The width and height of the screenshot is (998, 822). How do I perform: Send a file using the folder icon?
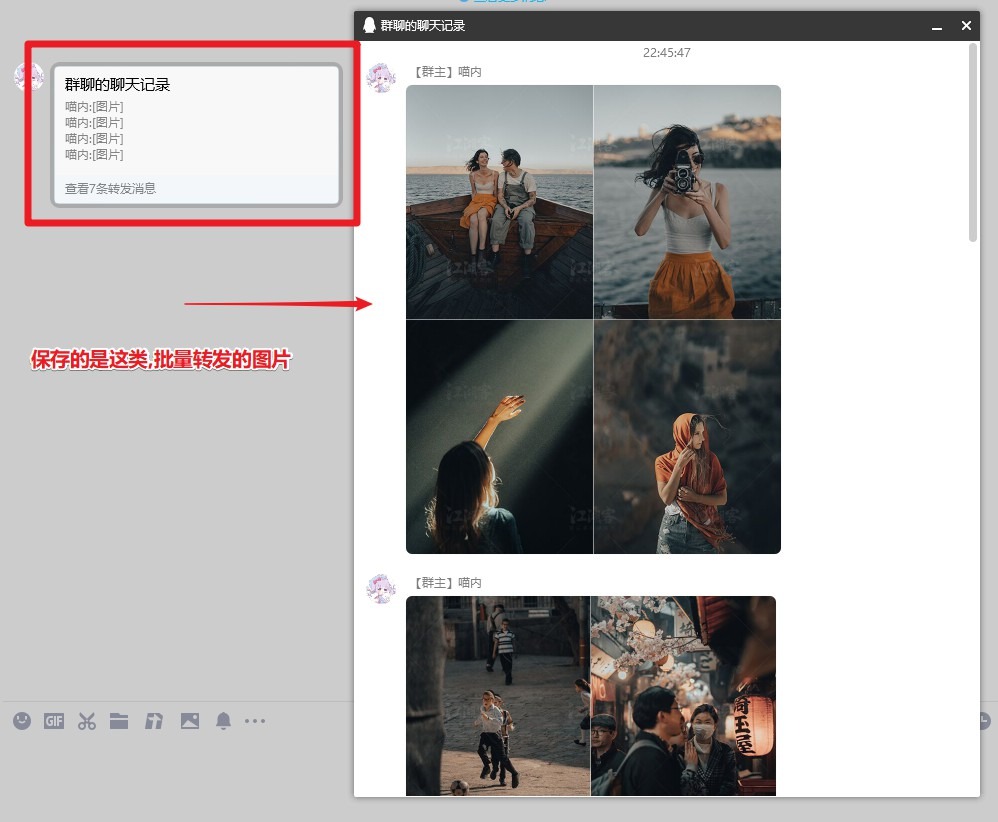click(119, 721)
